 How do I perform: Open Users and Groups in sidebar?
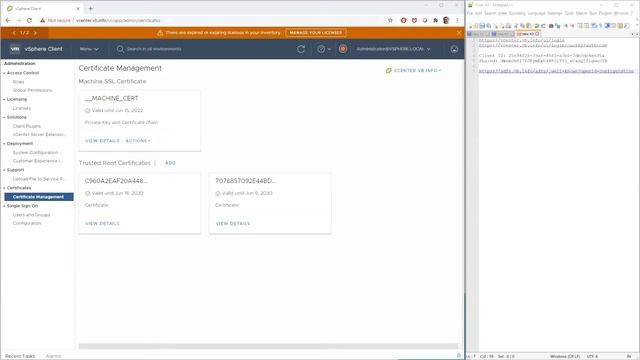31,215
